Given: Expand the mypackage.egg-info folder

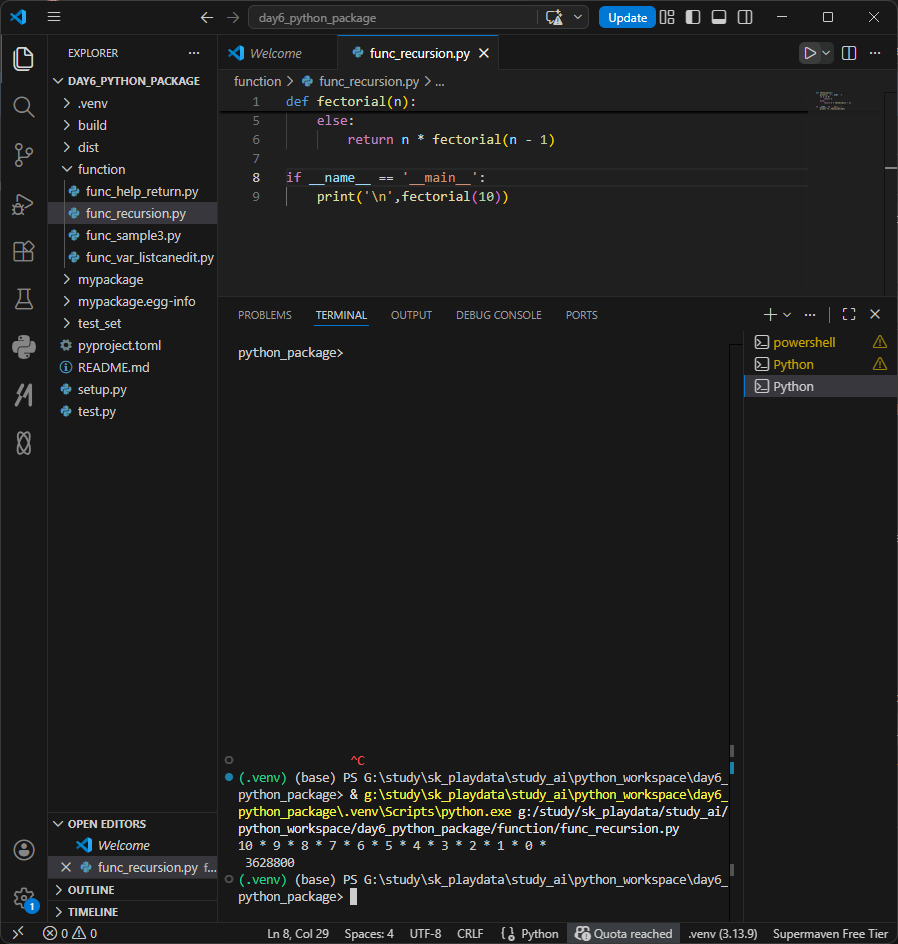Looking at the screenshot, I should click(x=132, y=302).
